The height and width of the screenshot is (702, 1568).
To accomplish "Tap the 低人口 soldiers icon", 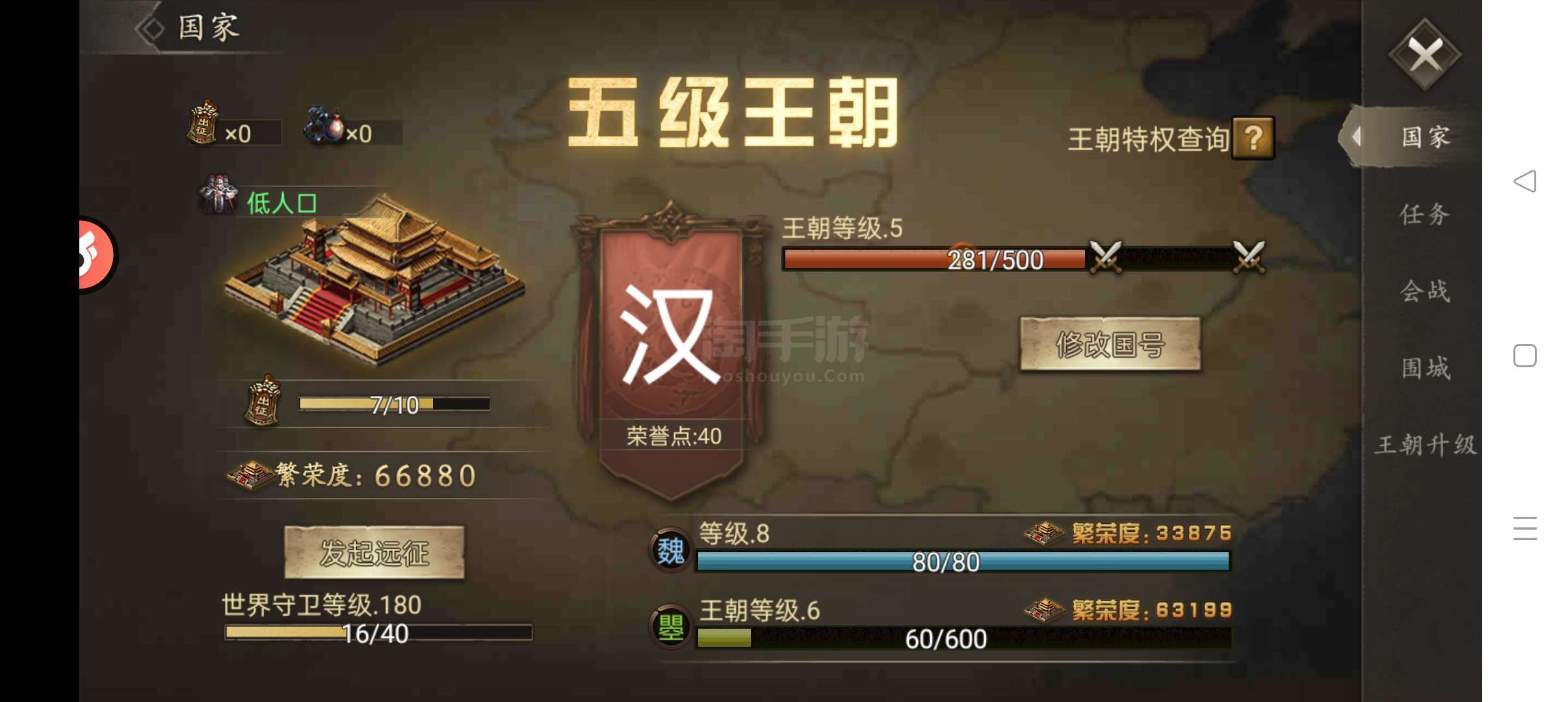I will click(218, 194).
